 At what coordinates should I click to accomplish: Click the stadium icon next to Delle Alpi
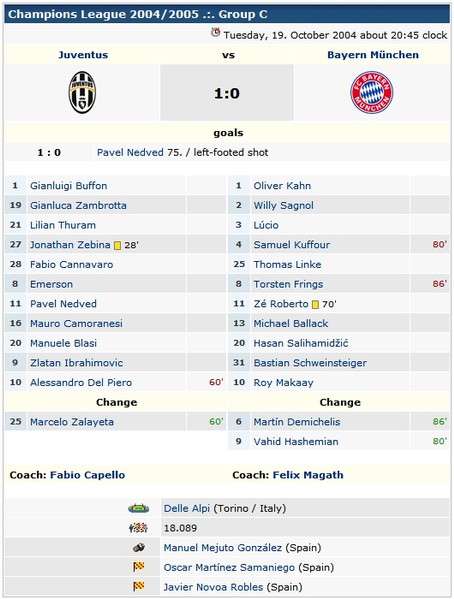coord(138,508)
